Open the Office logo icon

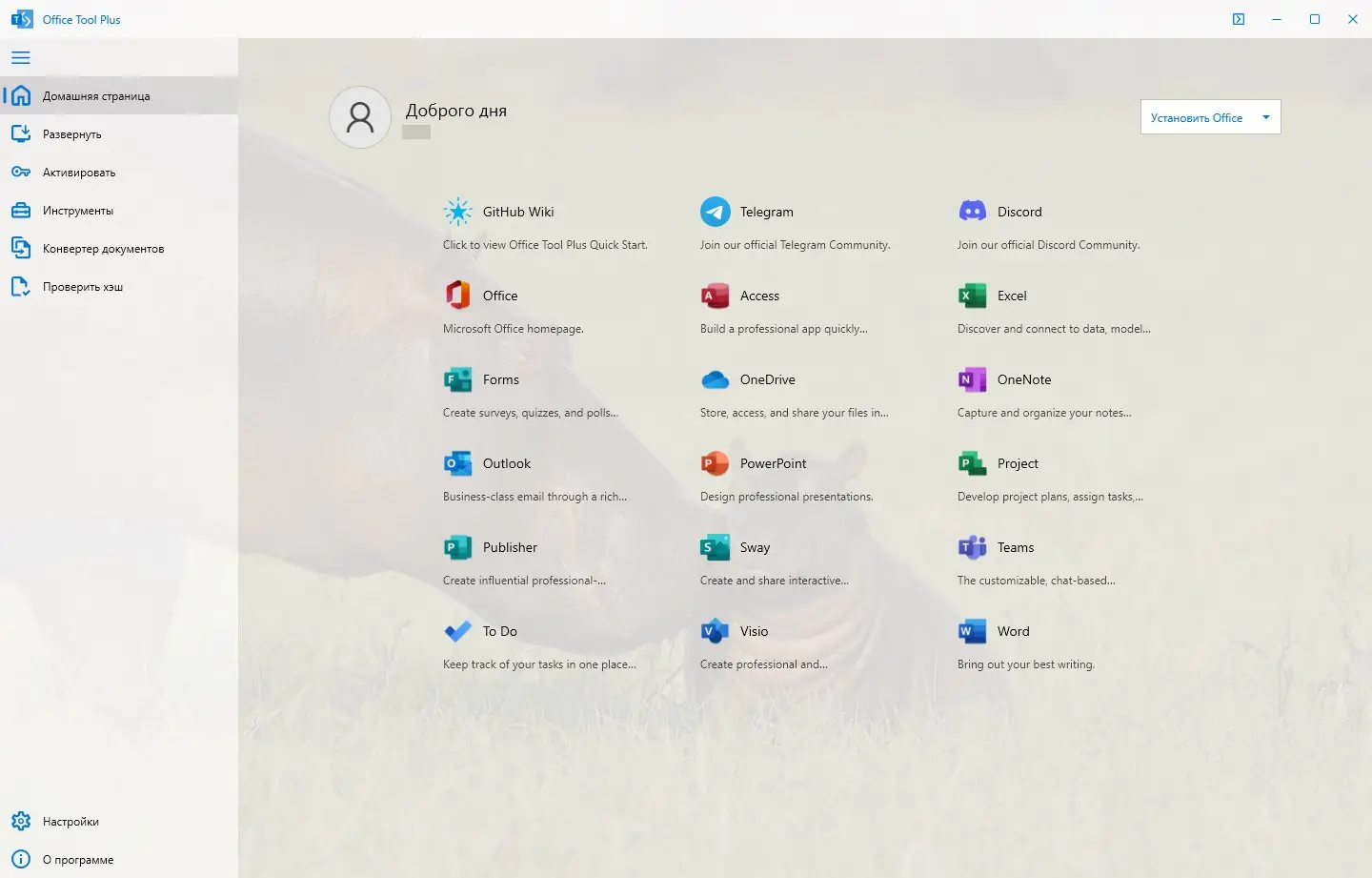(x=458, y=296)
